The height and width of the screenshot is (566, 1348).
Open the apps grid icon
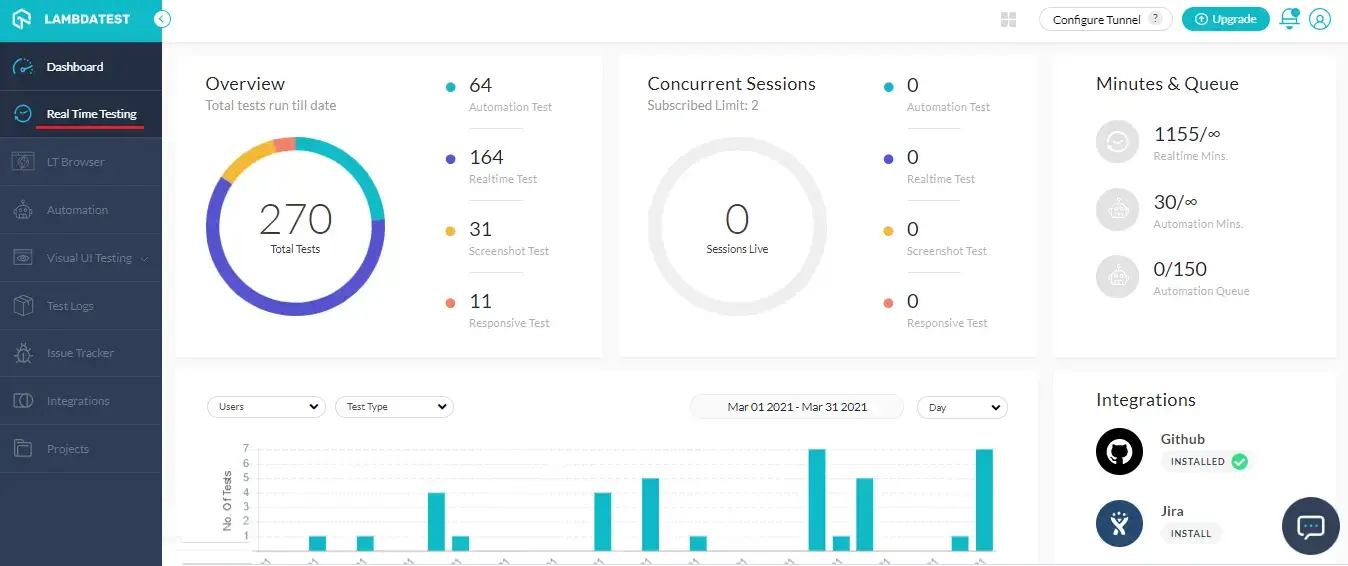1008,20
